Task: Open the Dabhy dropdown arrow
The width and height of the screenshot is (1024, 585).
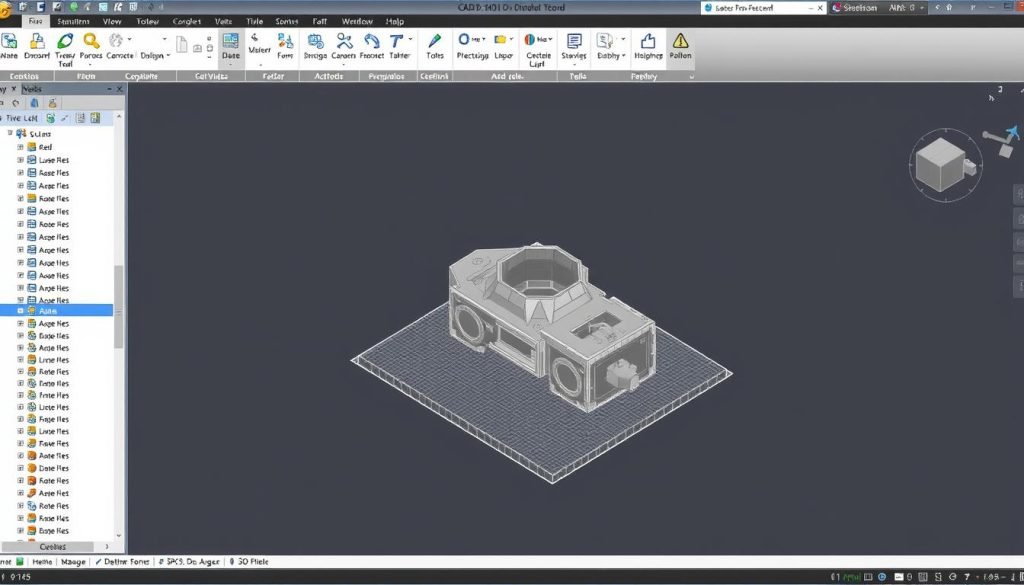Action: coord(624,42)
